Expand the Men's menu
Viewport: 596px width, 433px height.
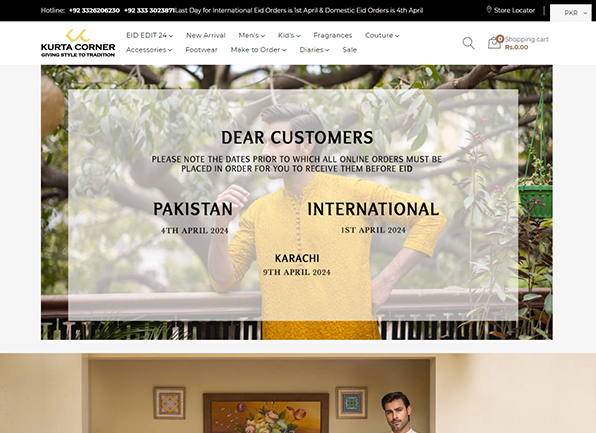click(252, 35)
